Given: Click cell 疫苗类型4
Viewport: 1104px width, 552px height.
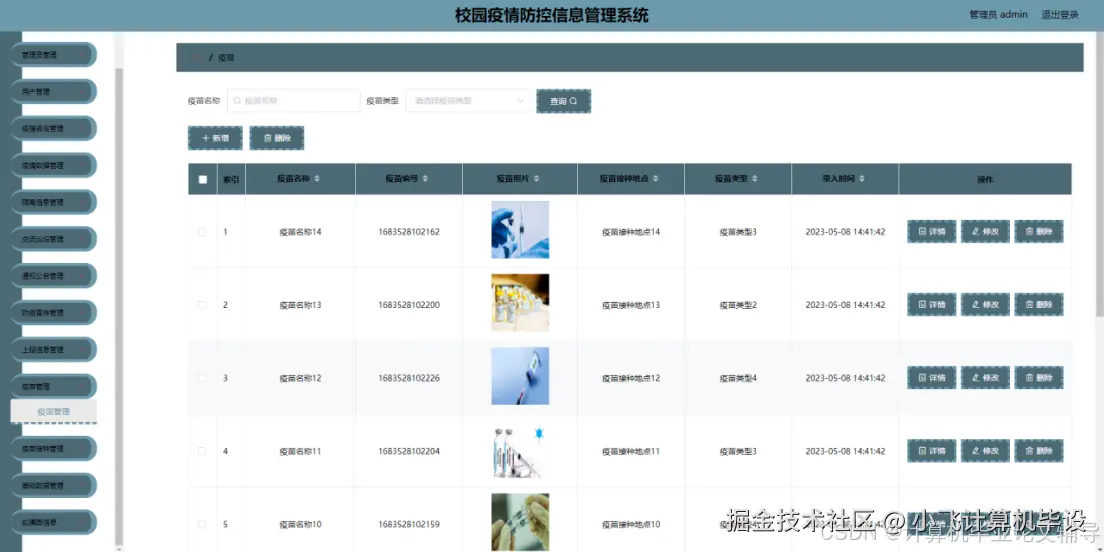Looking at the screenshot, I should pyautogui.click(x=738, y=378).
